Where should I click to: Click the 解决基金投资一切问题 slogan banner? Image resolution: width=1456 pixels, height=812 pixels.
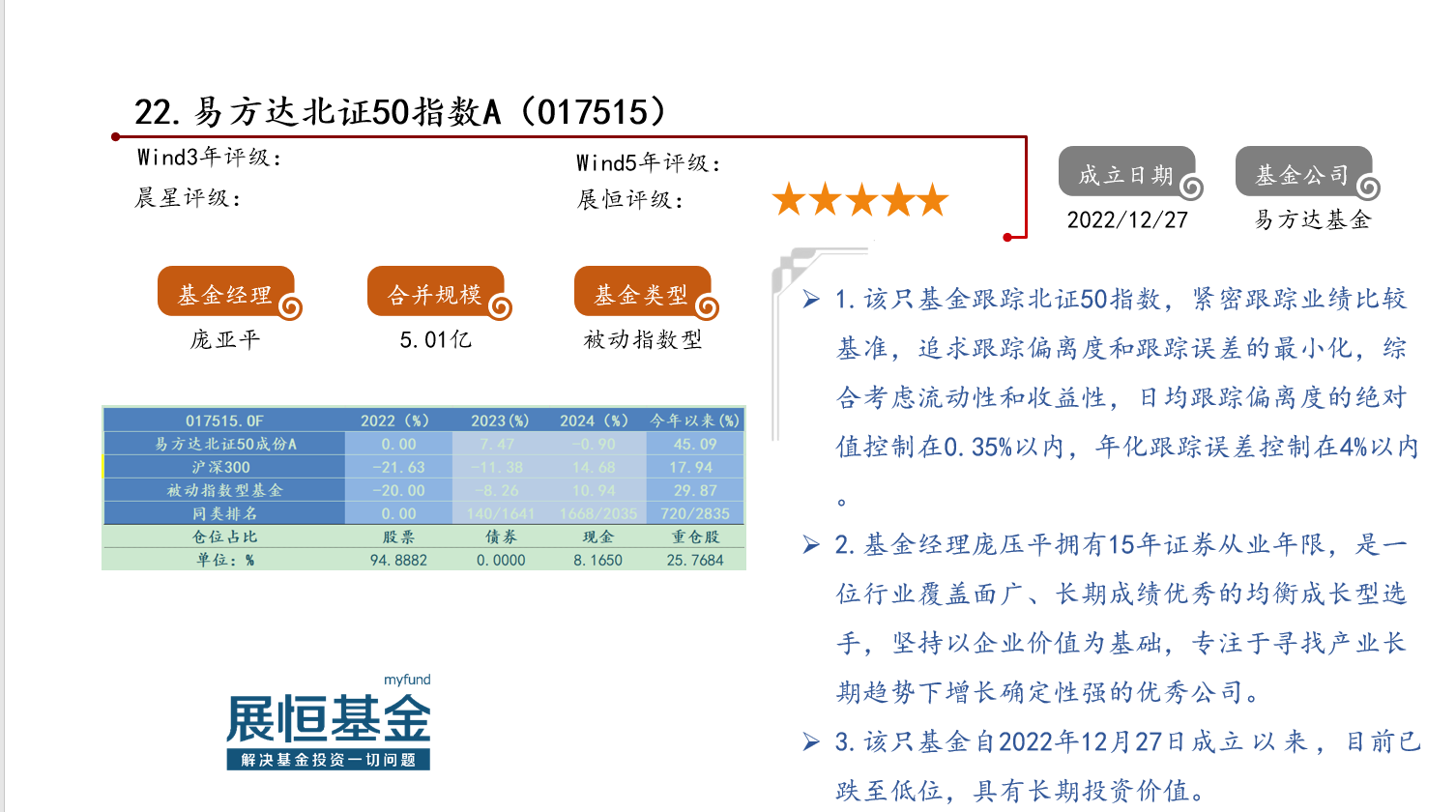[x=328, y=760]
